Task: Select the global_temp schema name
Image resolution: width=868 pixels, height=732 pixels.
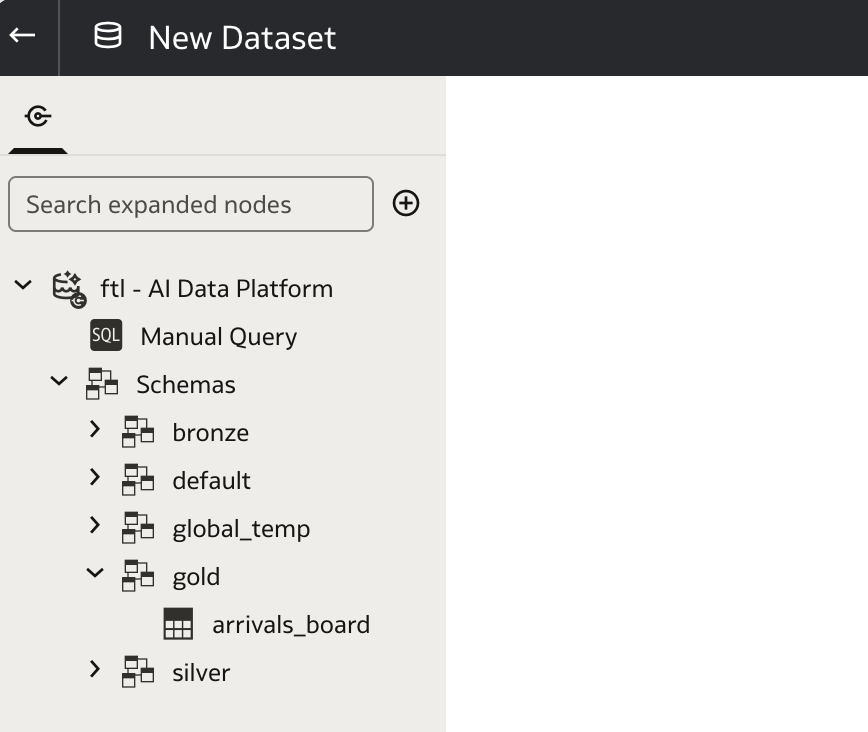Action: coord(241,529)
